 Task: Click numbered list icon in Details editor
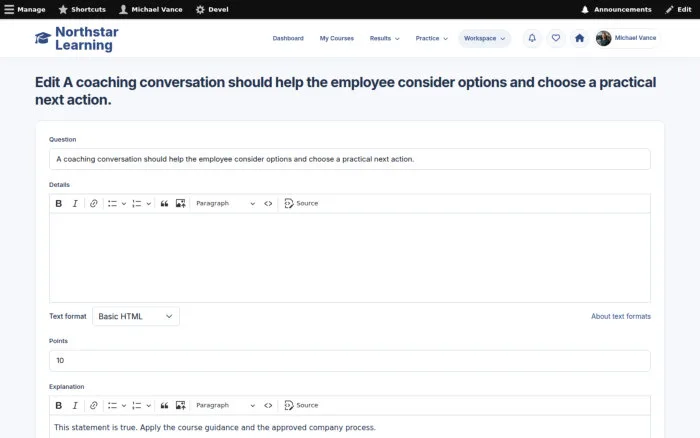137,204
